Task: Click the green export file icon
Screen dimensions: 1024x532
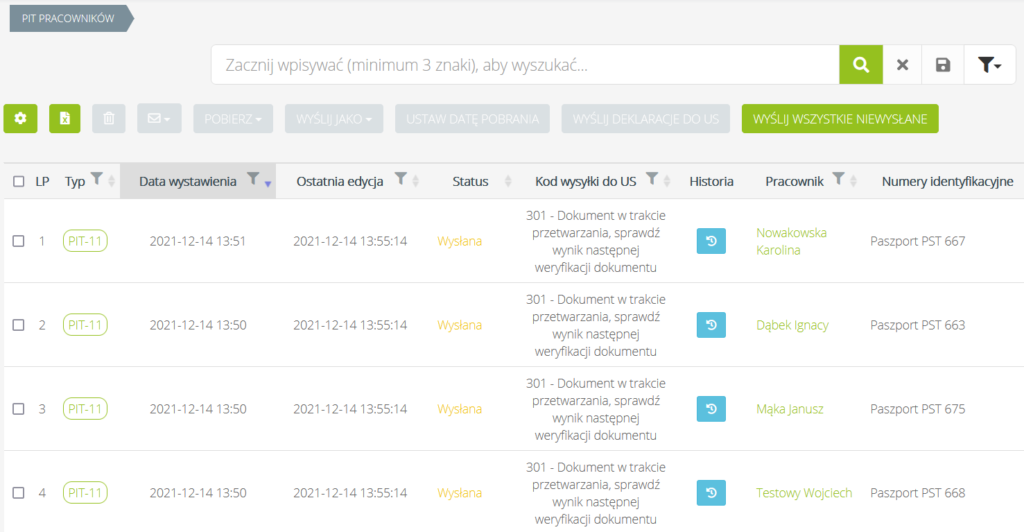Action: pyautogui.click(x=64, y=119)
